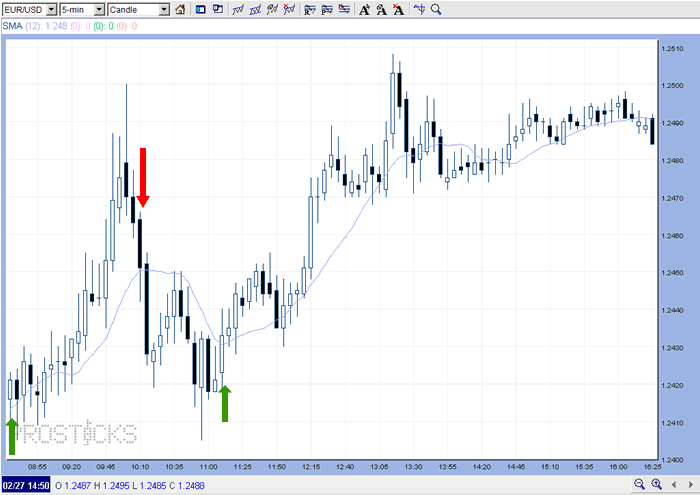Screen dimensions: 700x495
Task: Click the zoom out icon in status bar
Action: tap(640, 485)
